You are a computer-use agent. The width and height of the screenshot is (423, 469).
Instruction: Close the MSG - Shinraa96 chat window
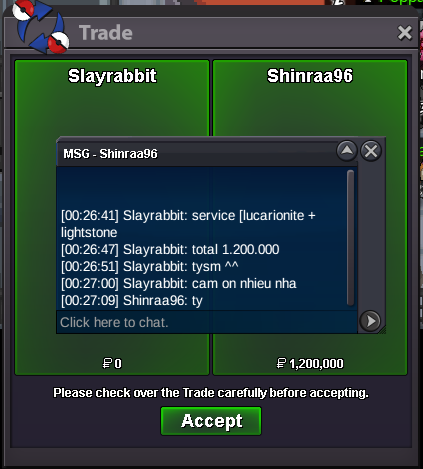(x=371, y=151)
